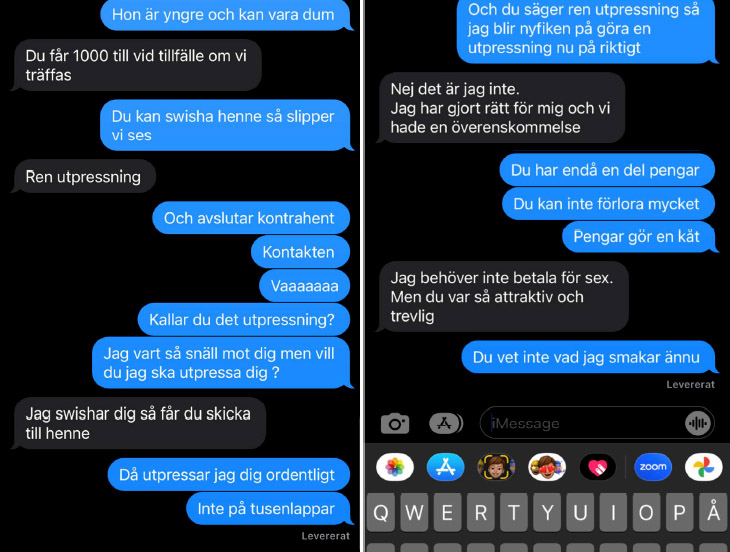Screen dimensions: 730x552
Task: Select the 'Kontakten' message bubble
Action: (300, 252)
